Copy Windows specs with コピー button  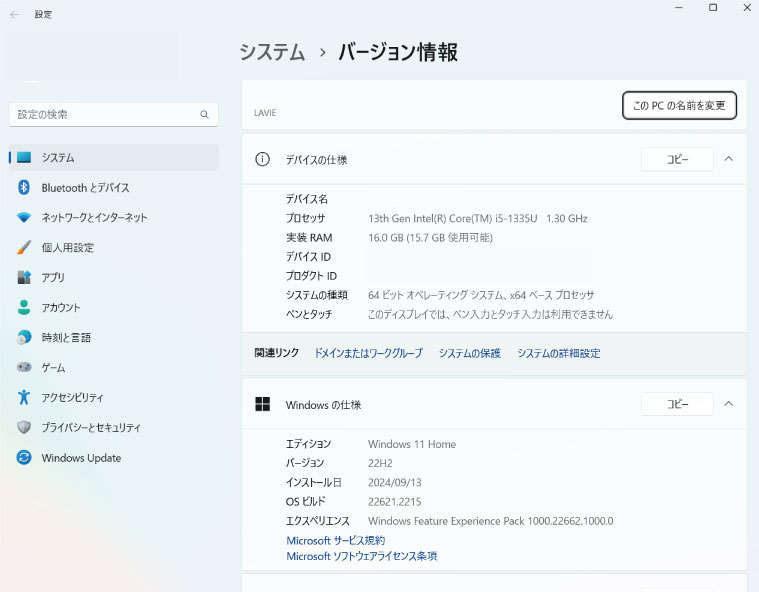click(x=677, y=404)
